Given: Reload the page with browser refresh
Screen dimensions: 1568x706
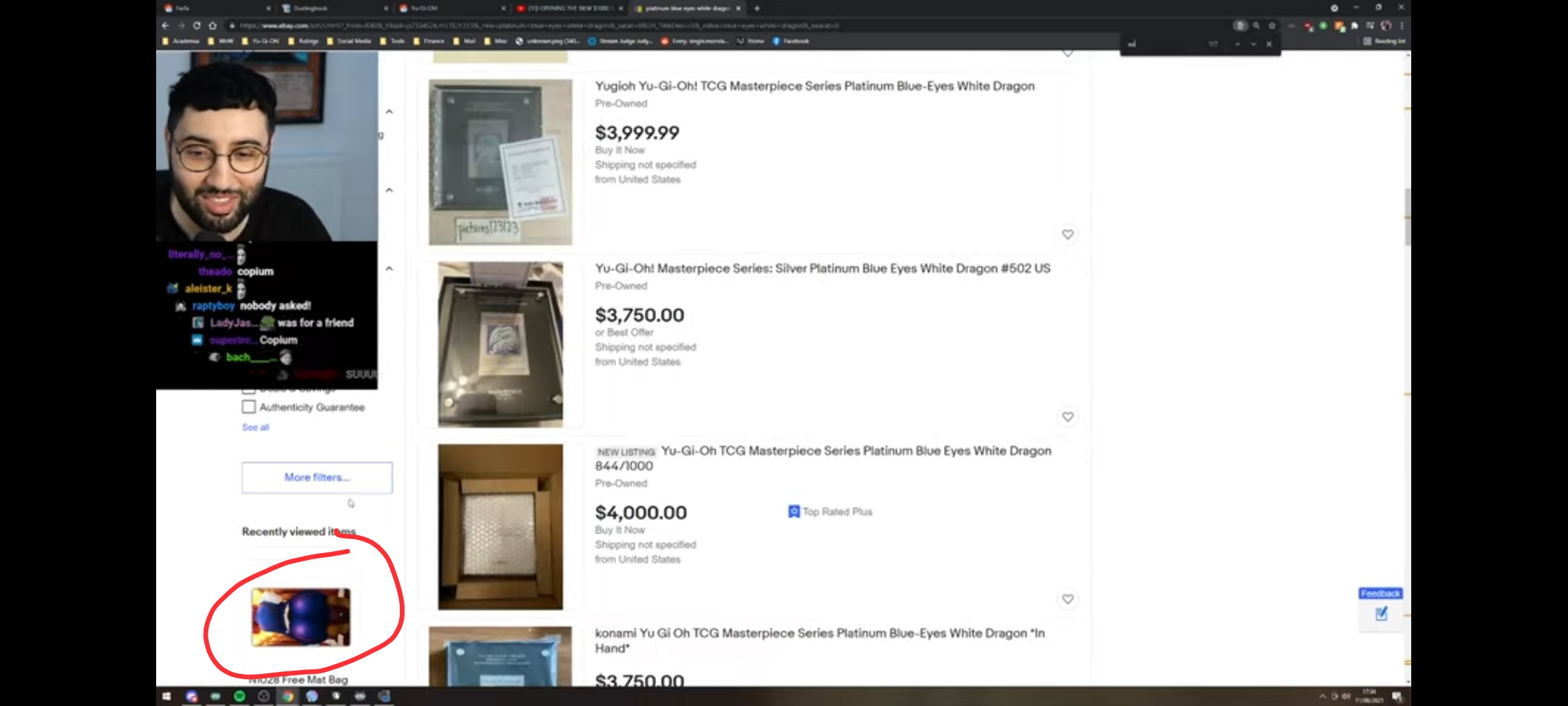Looking at the screenshot, I should (x=197, y=25).
